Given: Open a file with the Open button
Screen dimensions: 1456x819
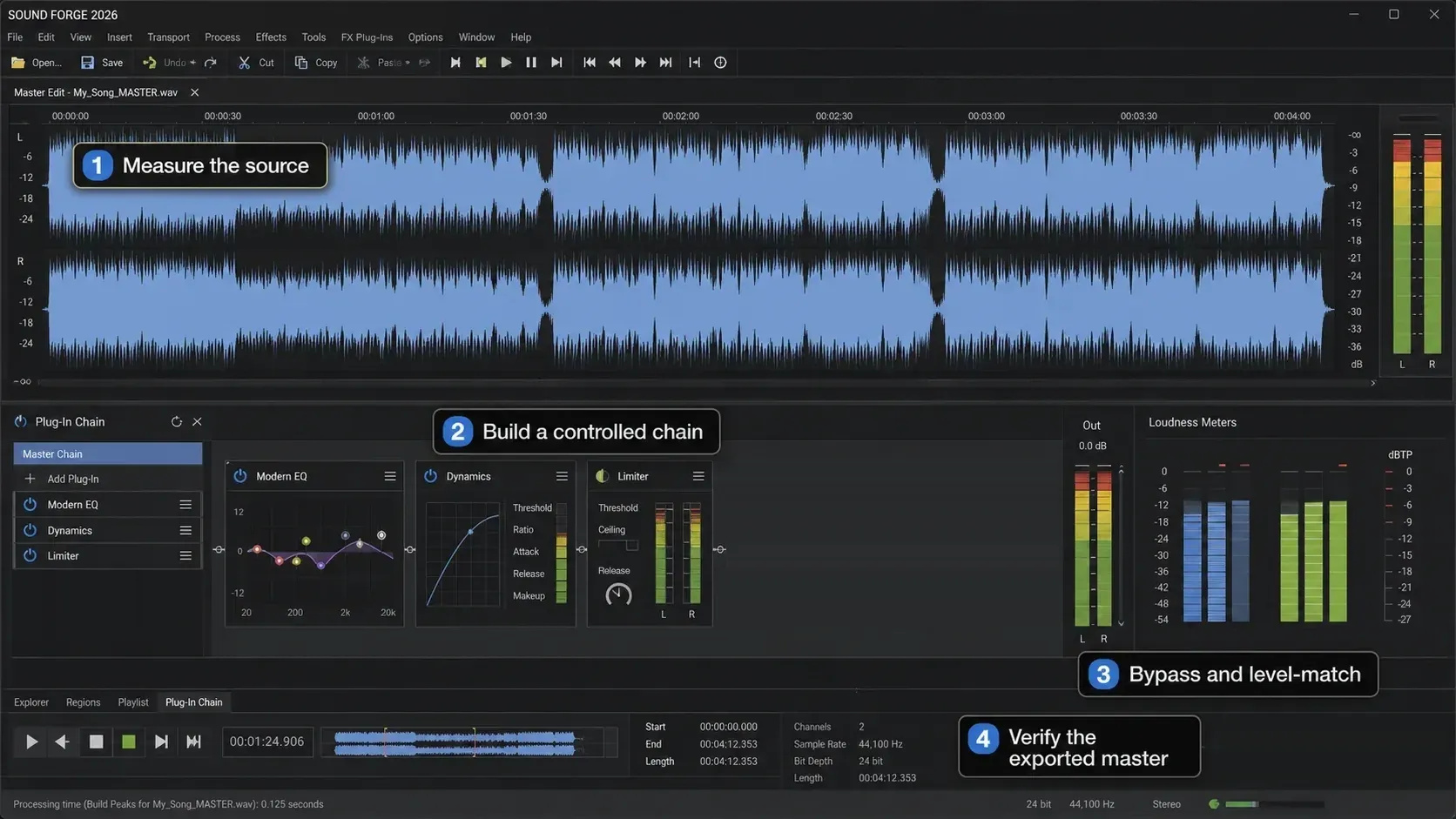Looking at the screenshot, I should coord(36,63).
